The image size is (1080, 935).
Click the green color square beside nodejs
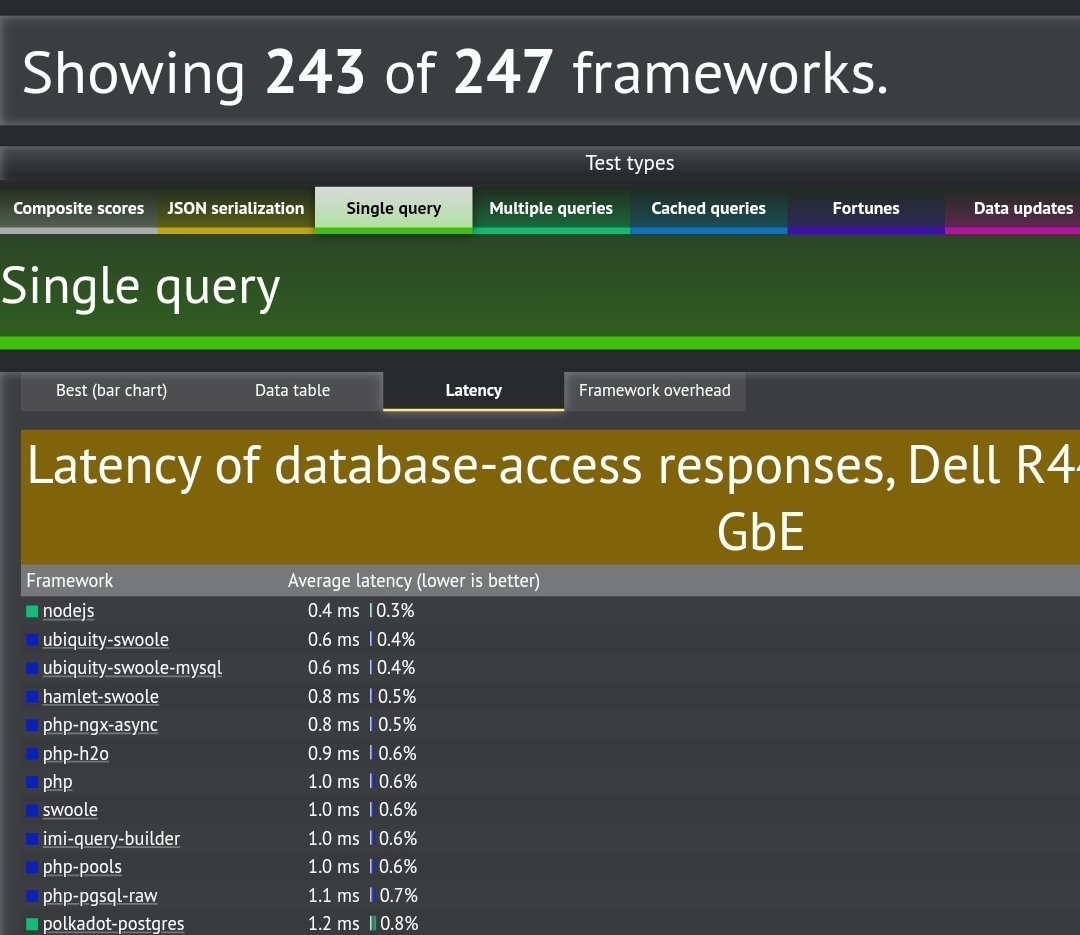click(x=32, y=611)
